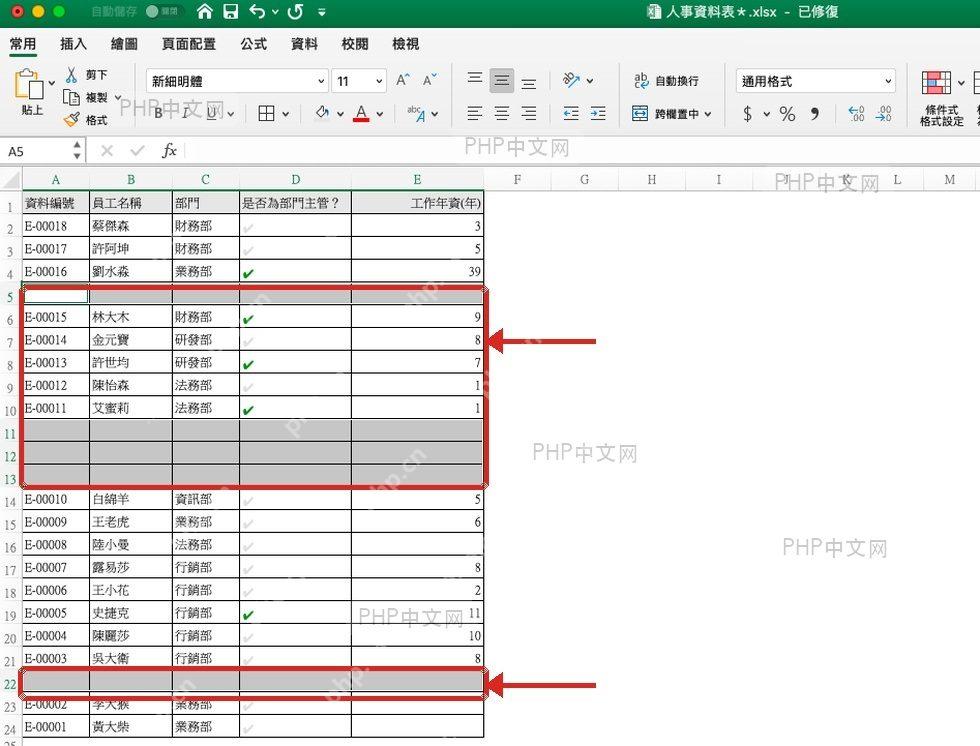
Task: Switch to the 插入 (Insert) tab
Action: tap(73, 44)
